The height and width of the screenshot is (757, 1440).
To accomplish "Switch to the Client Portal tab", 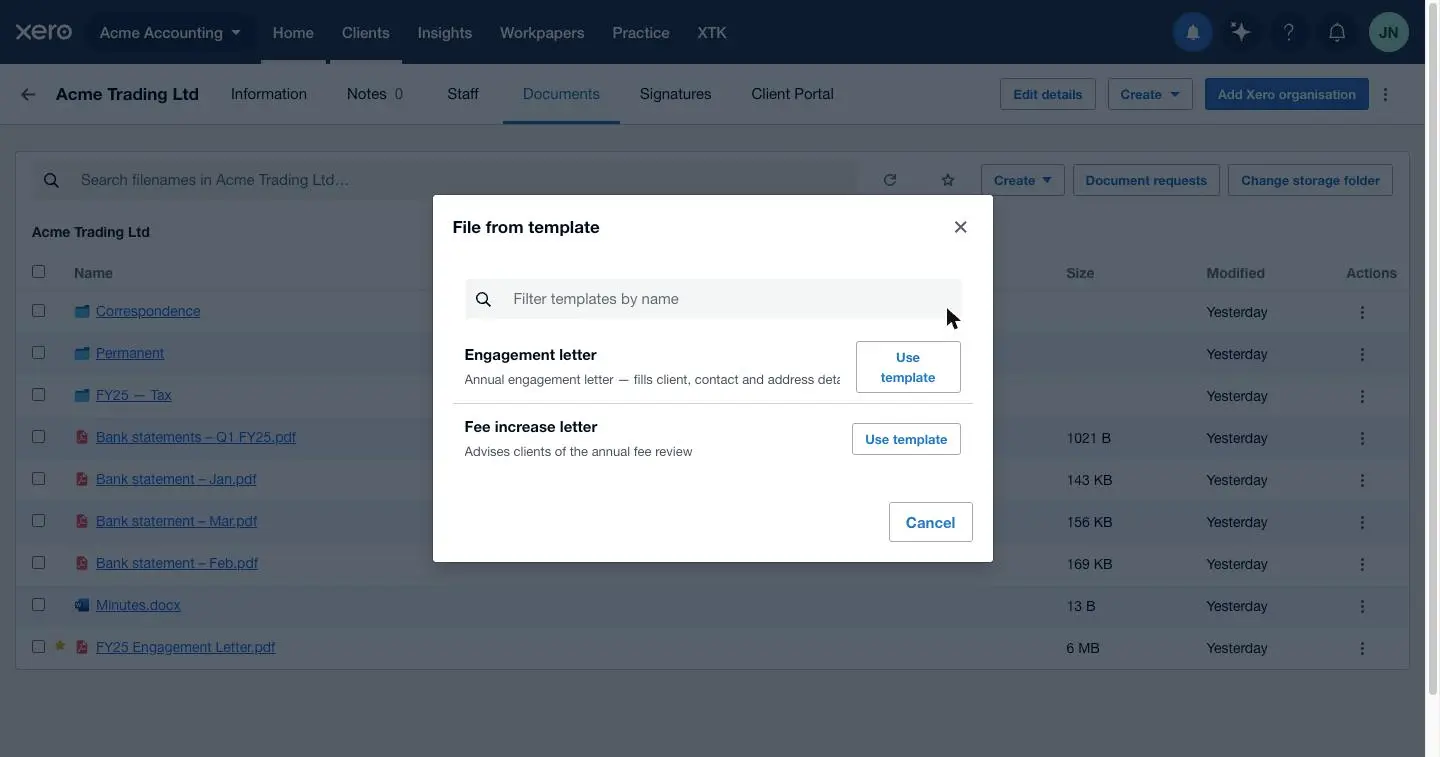I will coord(793,94).
